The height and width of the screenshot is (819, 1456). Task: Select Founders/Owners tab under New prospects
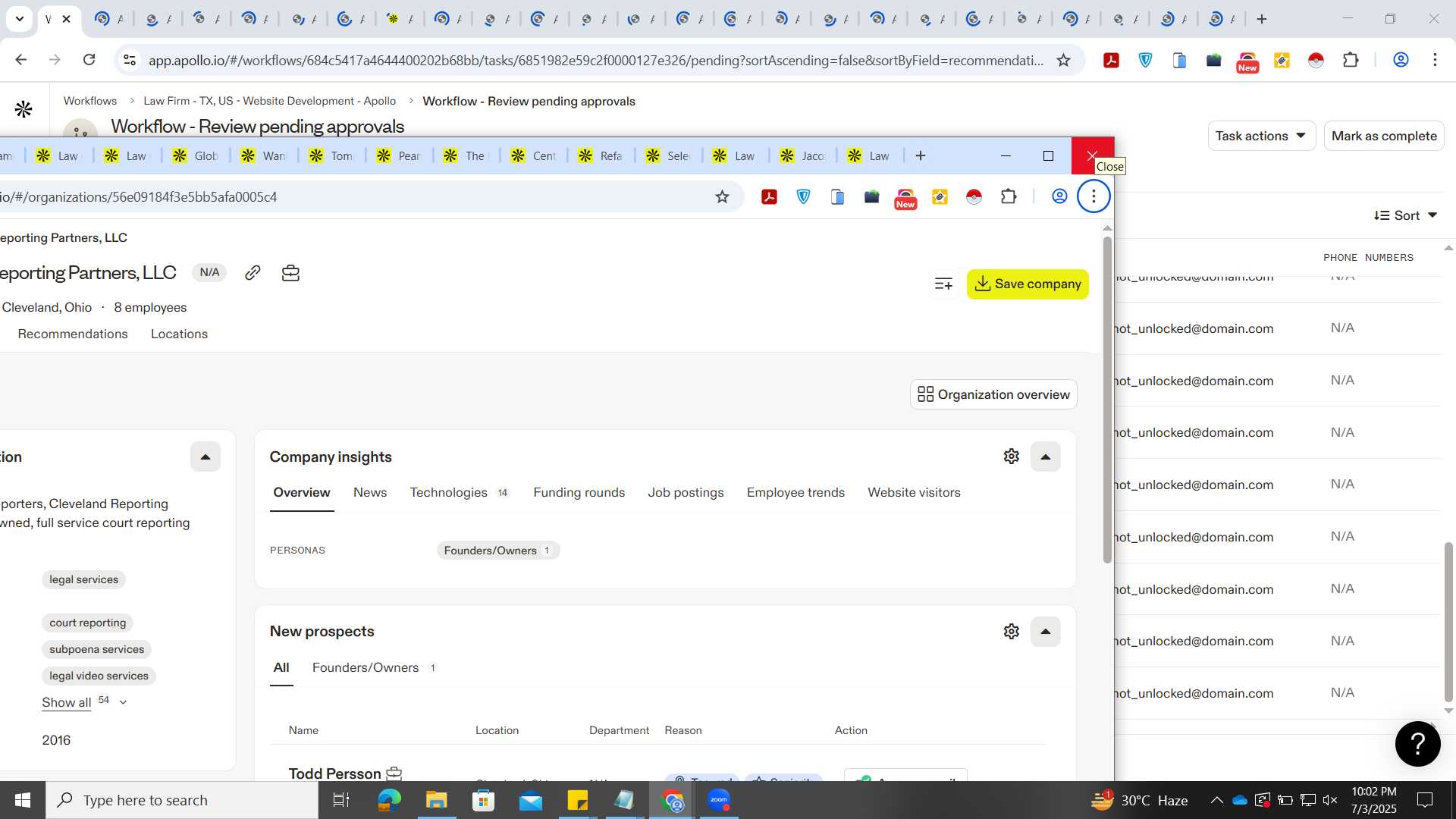click(375, 668)
